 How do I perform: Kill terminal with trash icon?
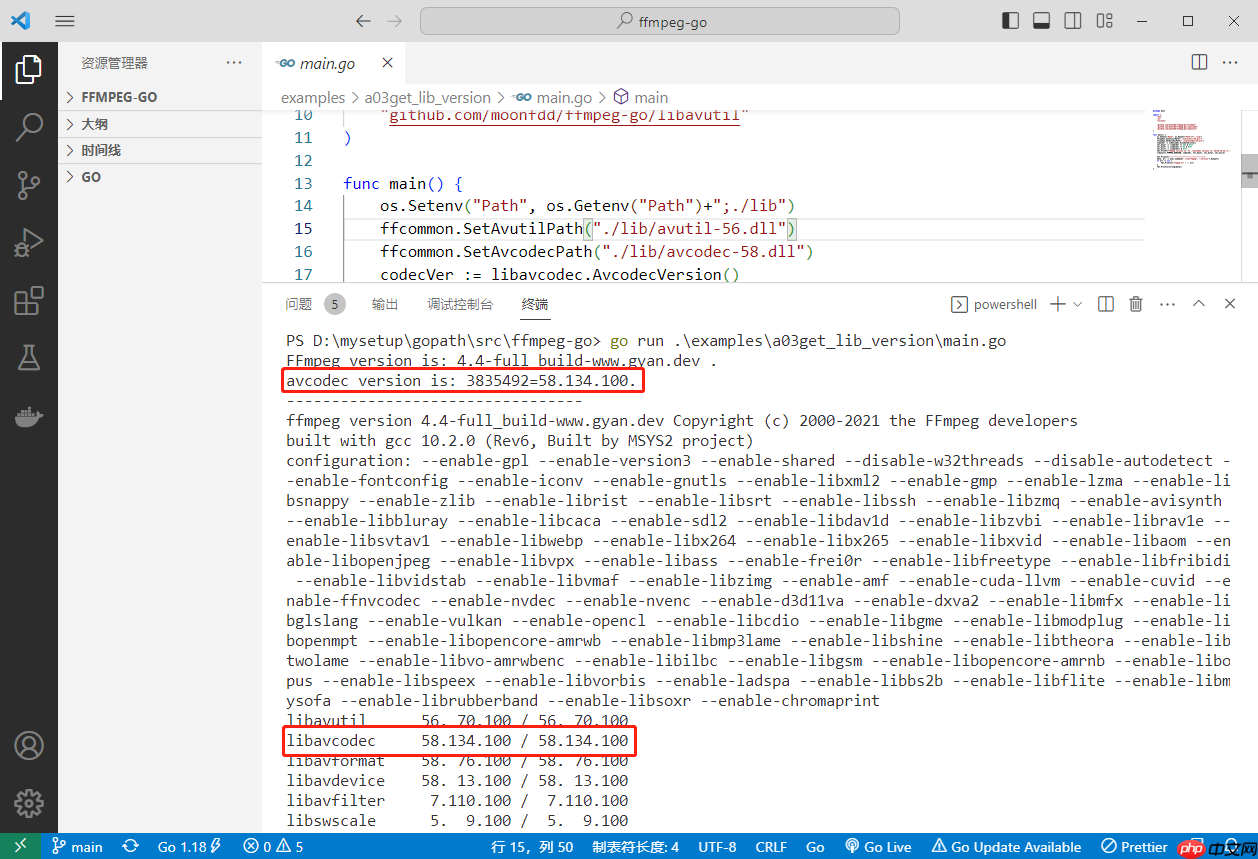pos(1135,304)
